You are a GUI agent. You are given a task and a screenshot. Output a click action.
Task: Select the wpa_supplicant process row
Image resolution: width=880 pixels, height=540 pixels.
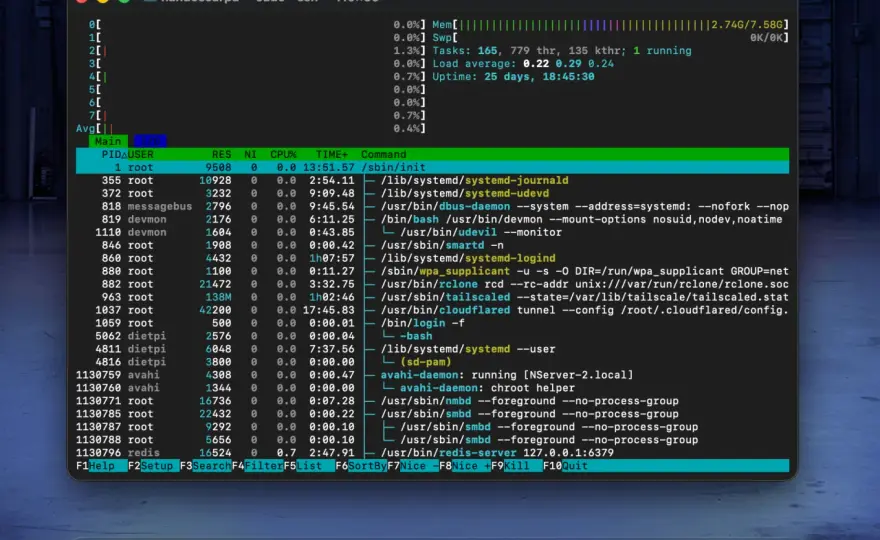click(432, 271)
